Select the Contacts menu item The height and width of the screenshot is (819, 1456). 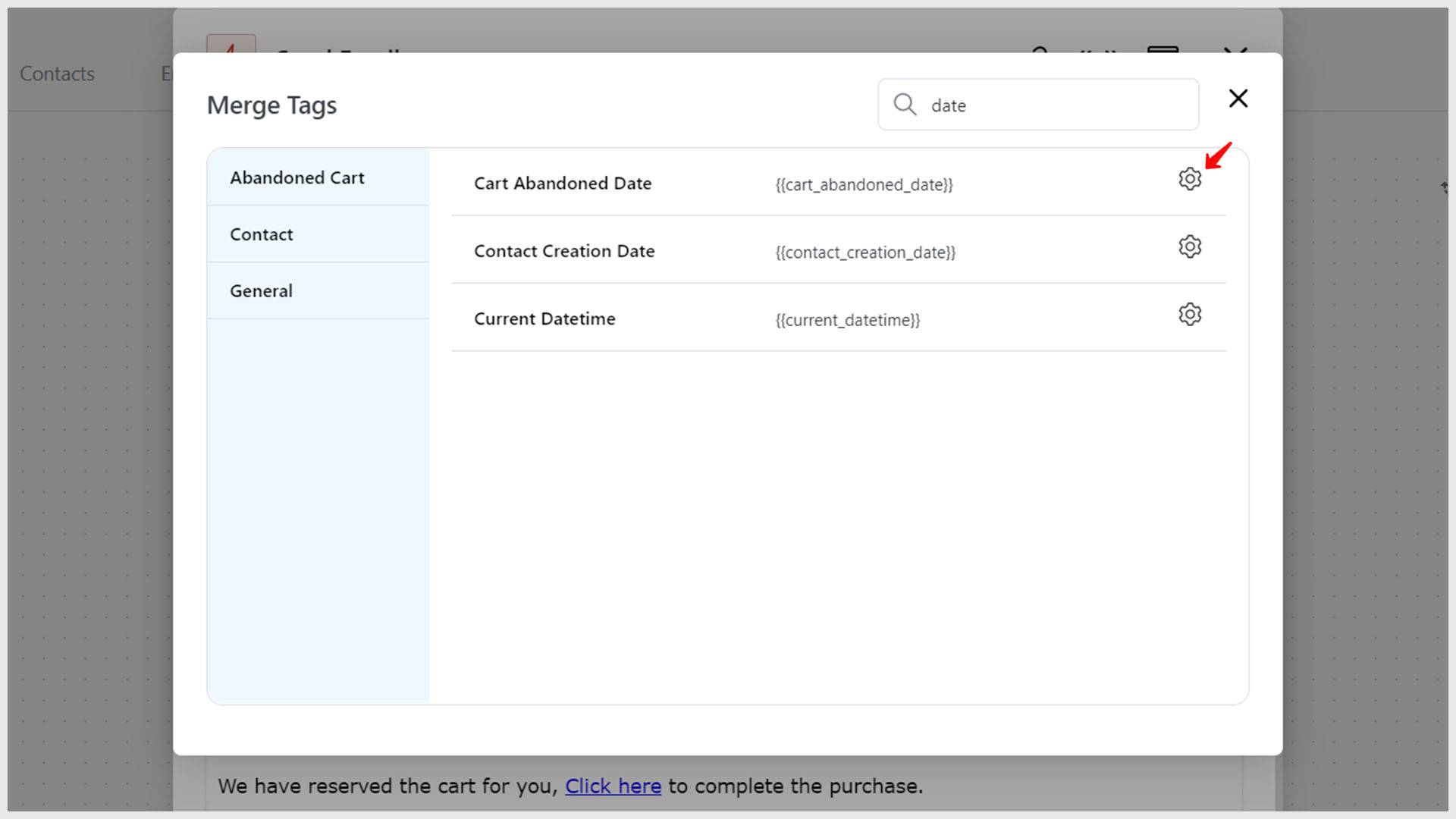coord(56,73)
